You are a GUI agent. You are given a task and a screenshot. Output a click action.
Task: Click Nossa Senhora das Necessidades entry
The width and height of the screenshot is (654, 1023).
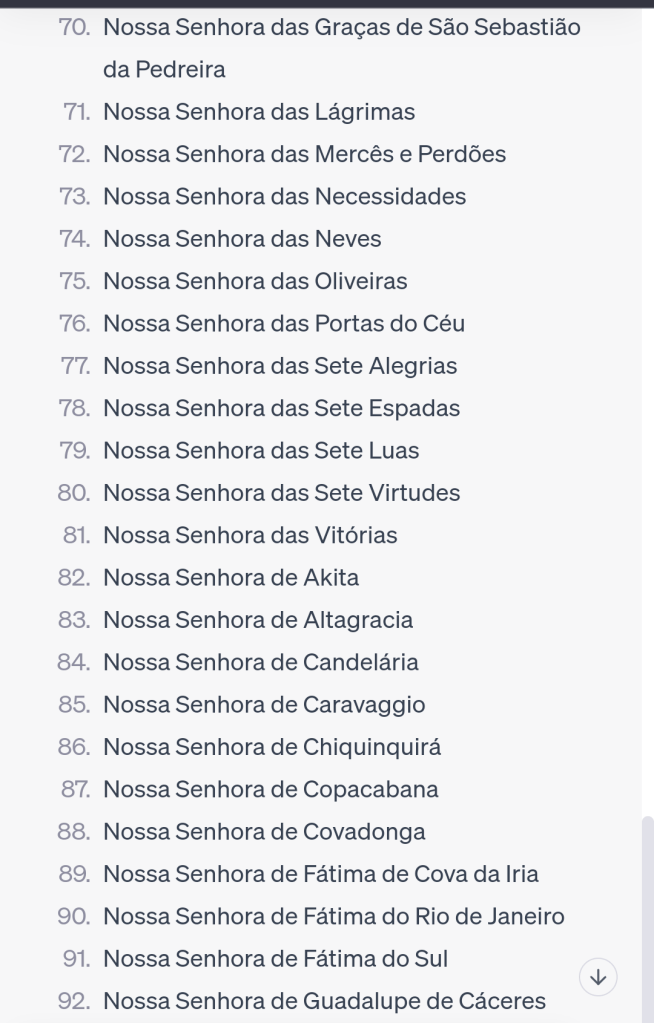click(x=284, y=197)
